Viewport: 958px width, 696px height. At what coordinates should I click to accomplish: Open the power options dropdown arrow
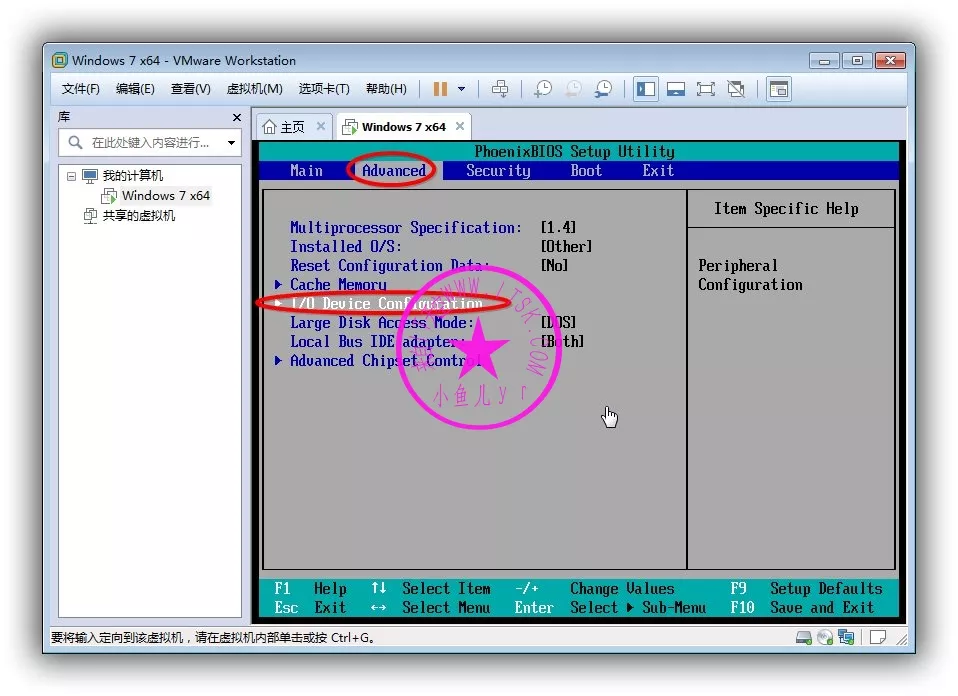coord(461,89)
